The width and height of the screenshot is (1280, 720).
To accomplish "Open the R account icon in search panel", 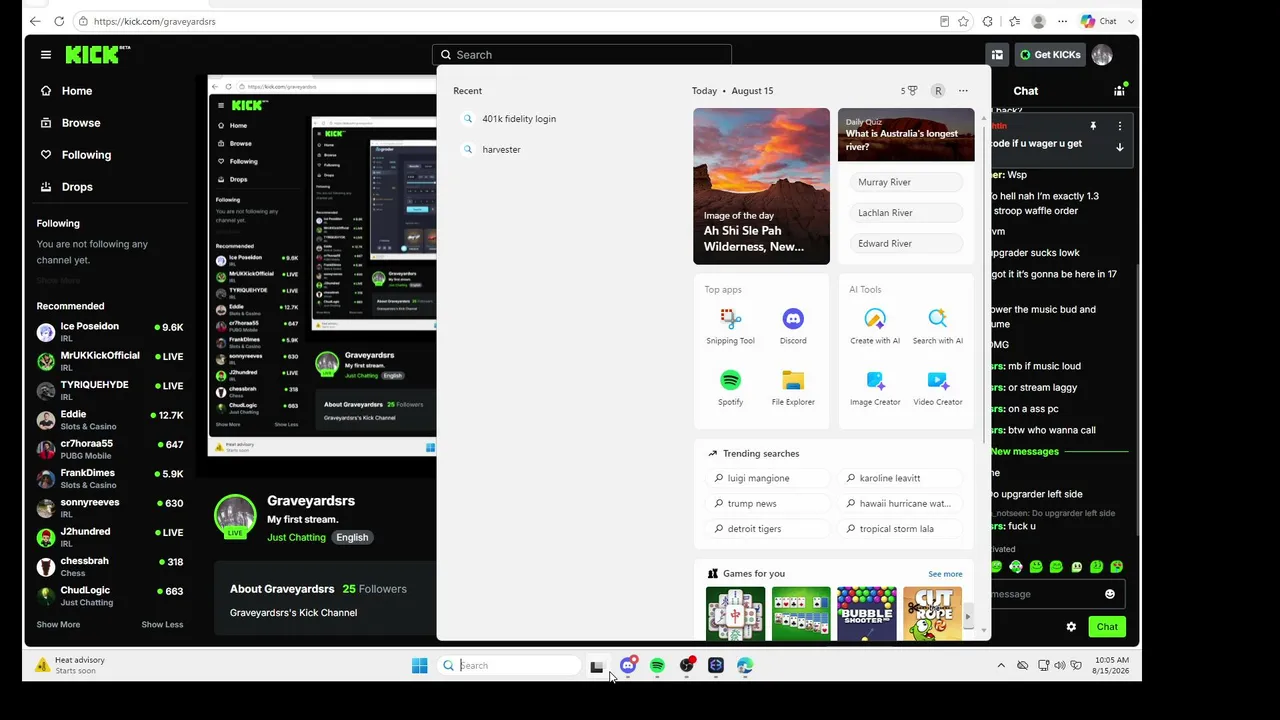I will point(938,91).
